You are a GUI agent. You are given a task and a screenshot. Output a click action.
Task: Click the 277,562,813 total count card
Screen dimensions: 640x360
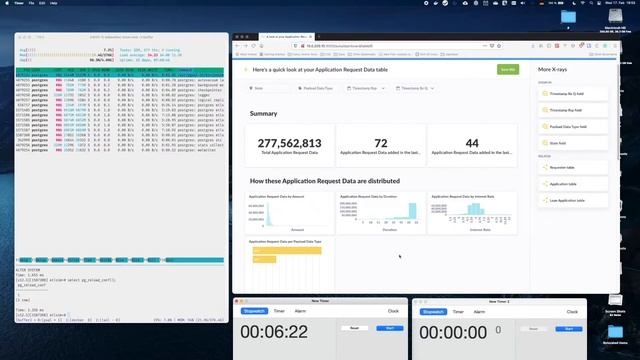point(289,146)
